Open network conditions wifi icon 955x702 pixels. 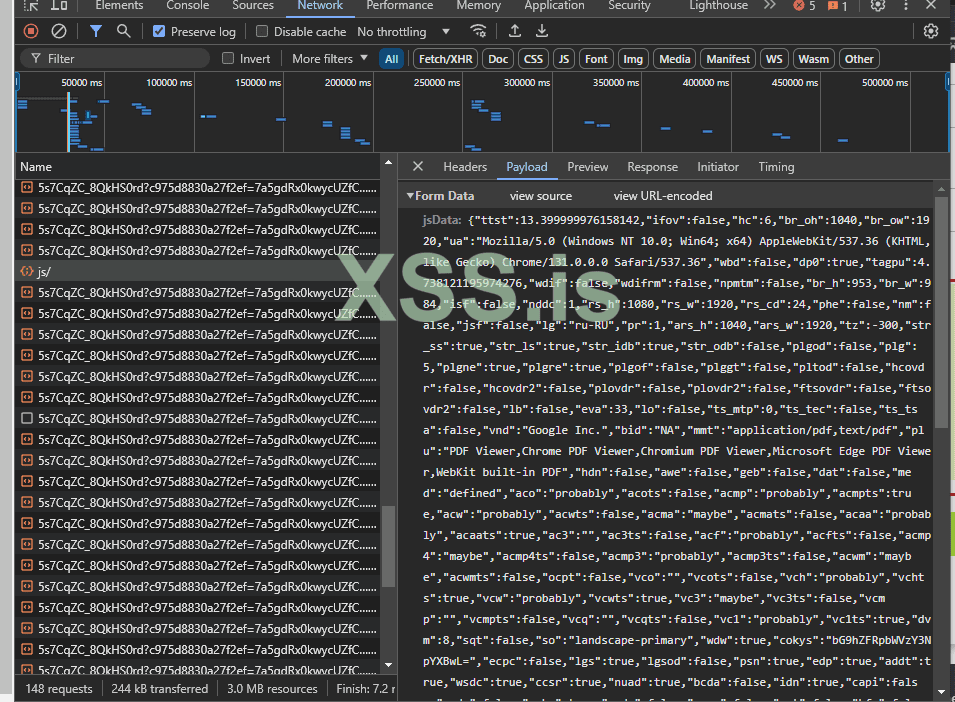tap(479, 32)
